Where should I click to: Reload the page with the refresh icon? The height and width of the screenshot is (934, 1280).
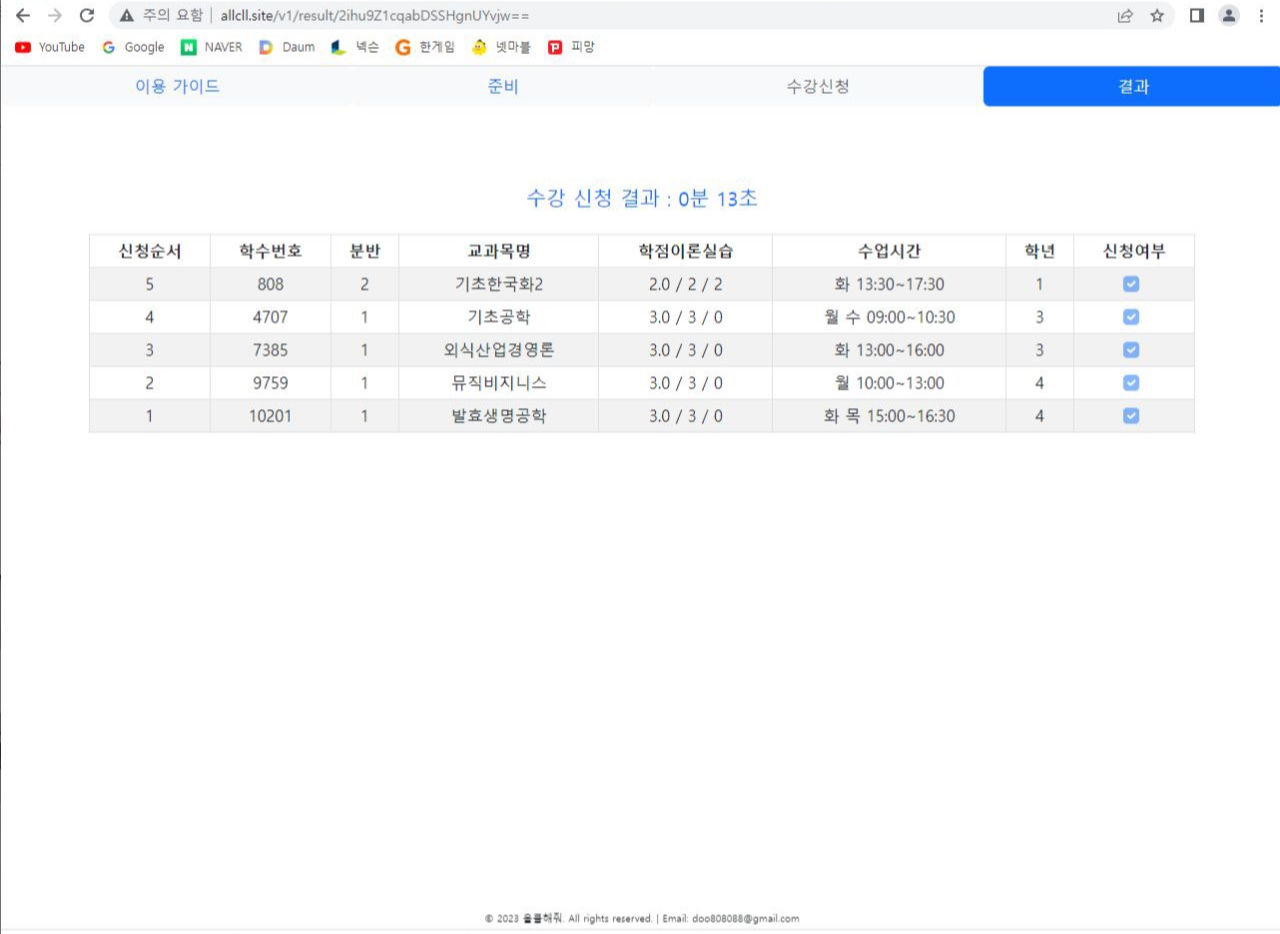point(87,16)
